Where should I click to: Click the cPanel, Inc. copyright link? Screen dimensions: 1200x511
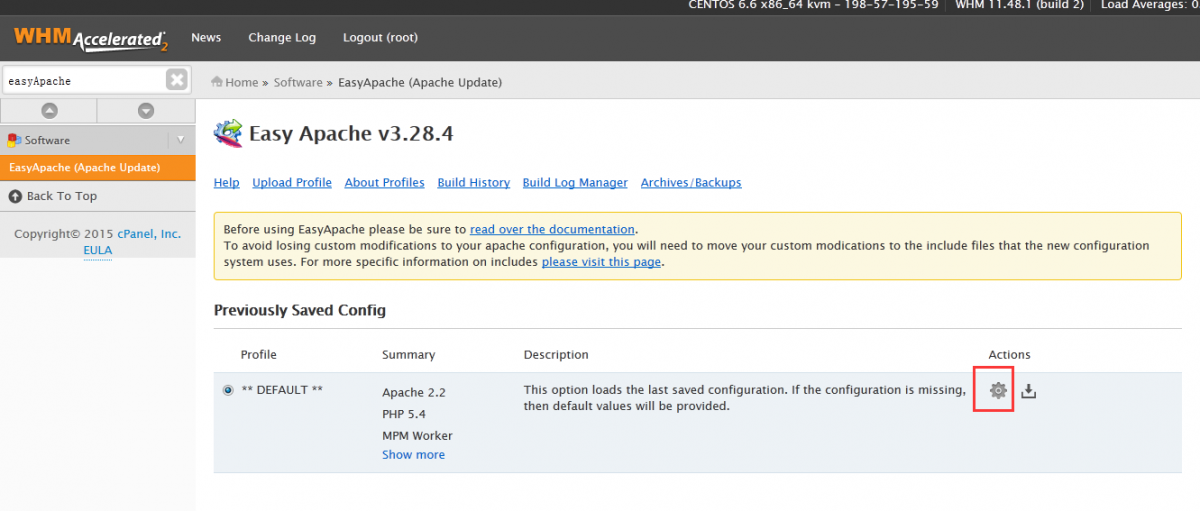[149, 234]
